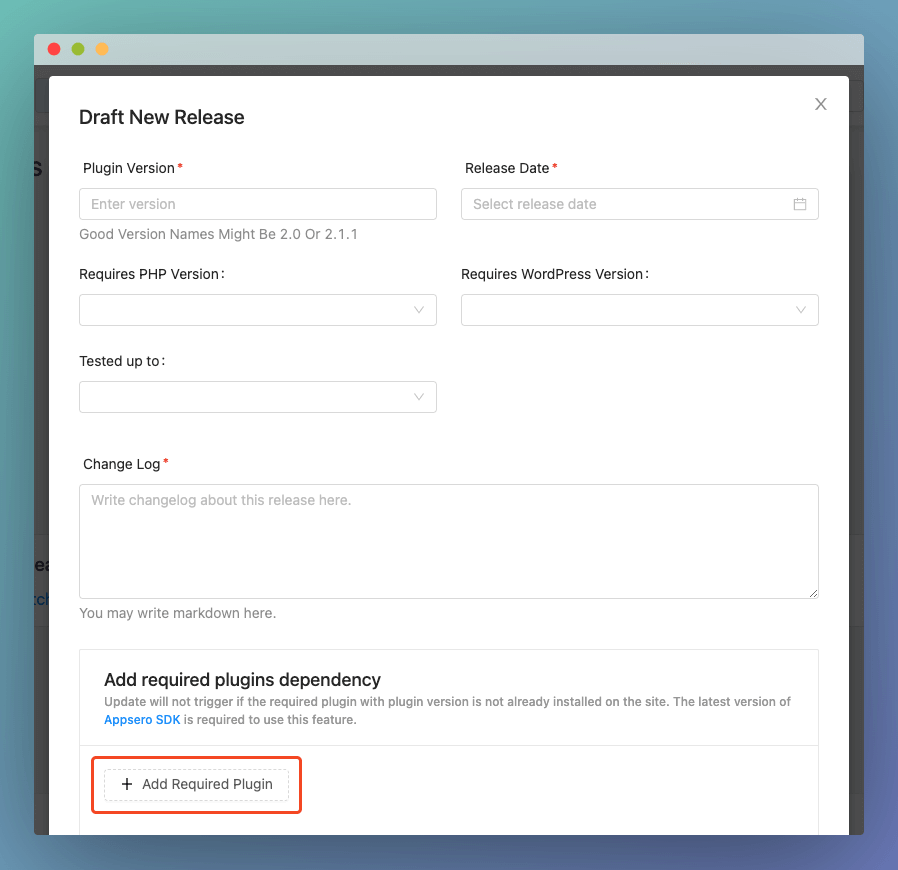Expand the Requires PHP Version dropdown
The width and height of the screenshot is (898, 870).
258,310
